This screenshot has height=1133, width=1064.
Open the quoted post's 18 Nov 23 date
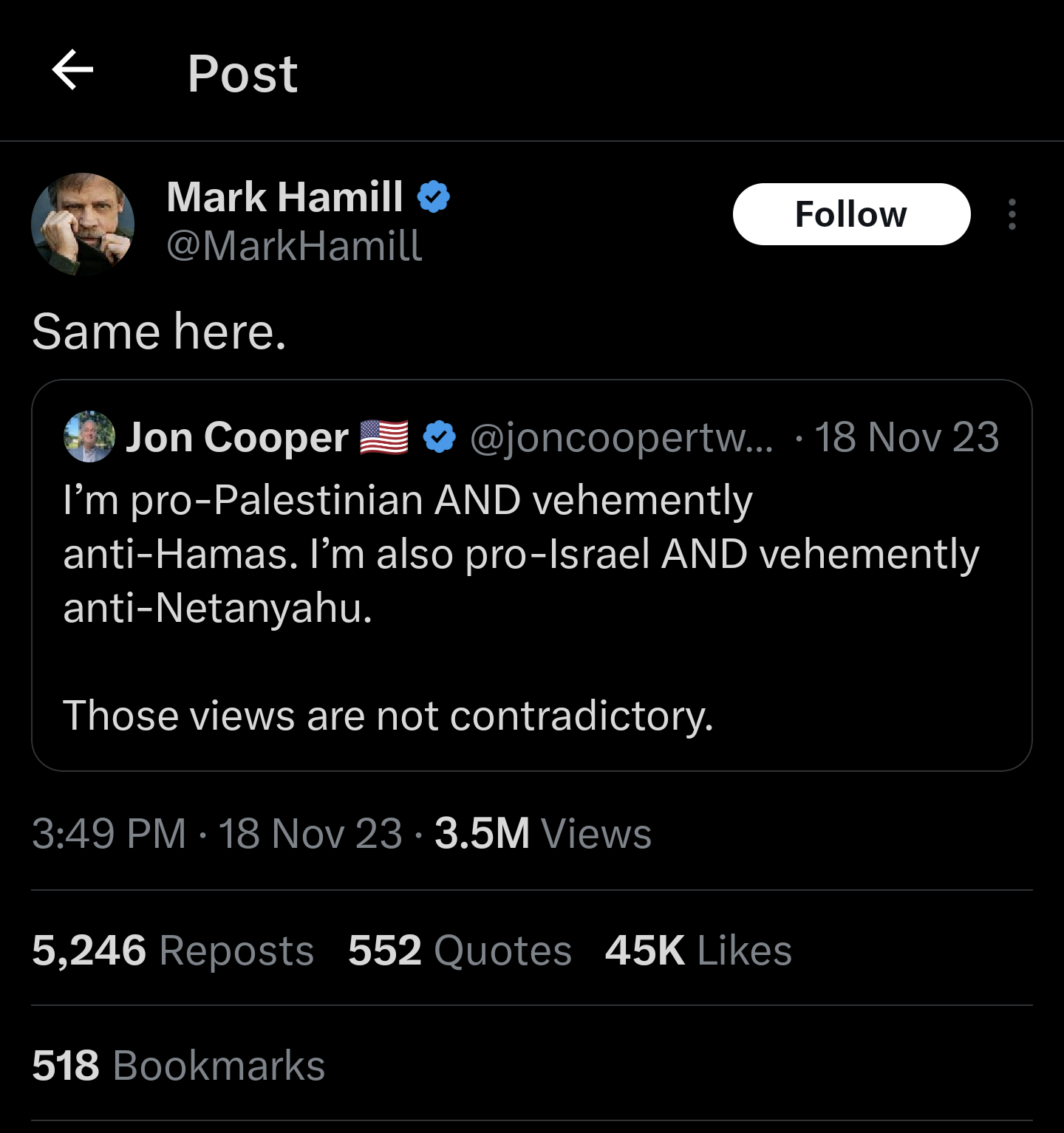(907, 437)
